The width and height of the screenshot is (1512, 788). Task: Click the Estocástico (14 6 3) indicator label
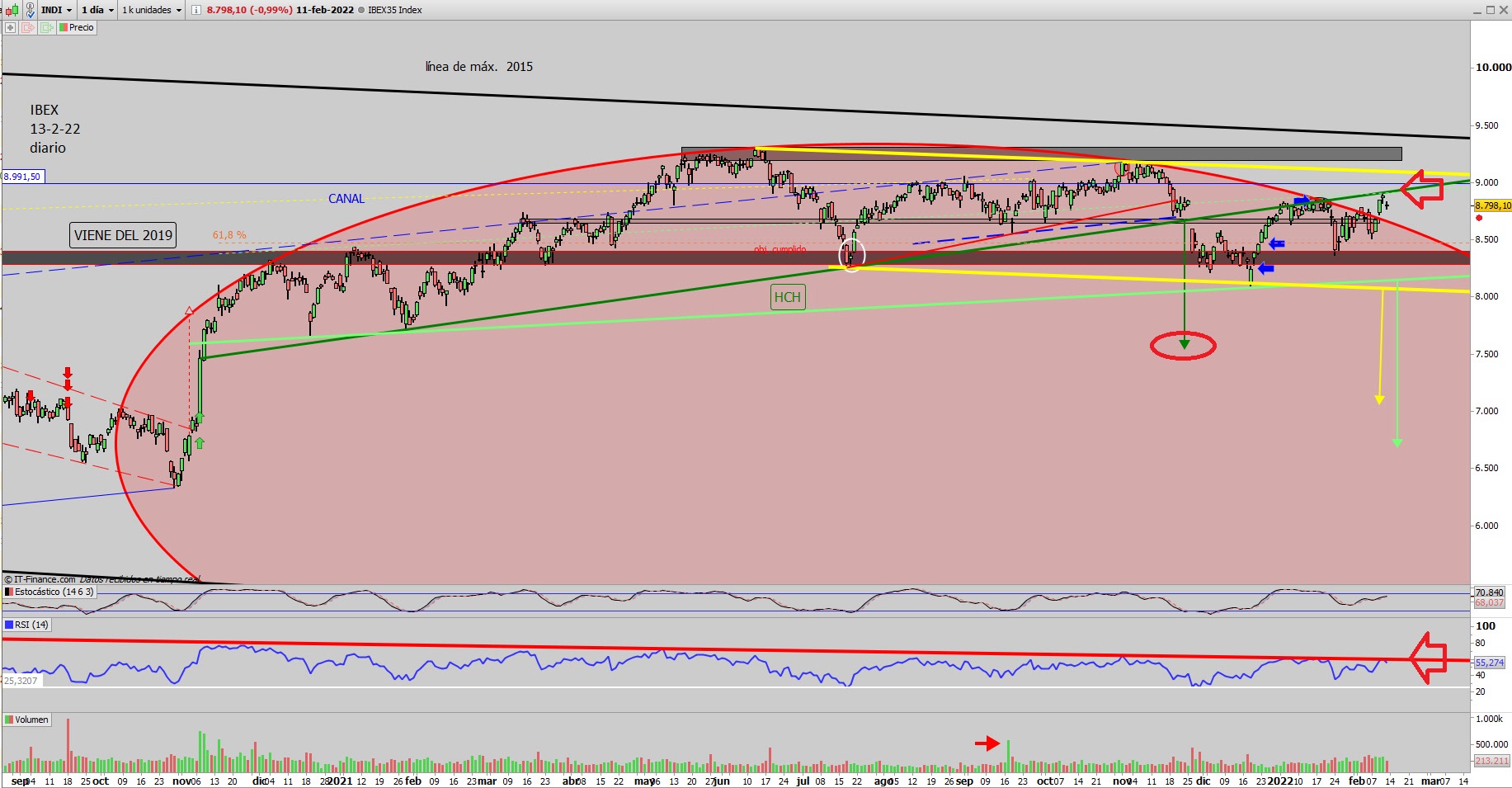pos(50,592)
